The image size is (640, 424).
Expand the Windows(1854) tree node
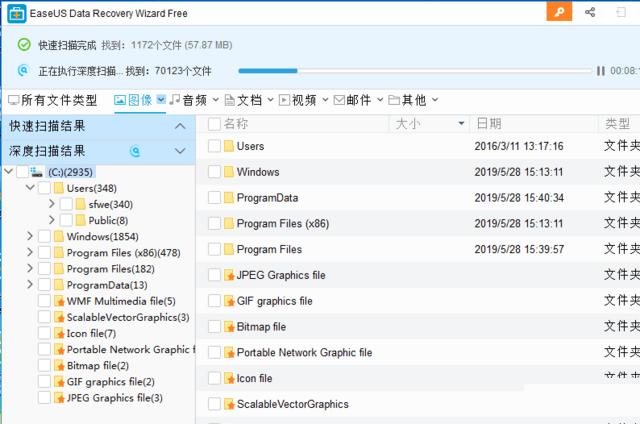coord(30,237)
